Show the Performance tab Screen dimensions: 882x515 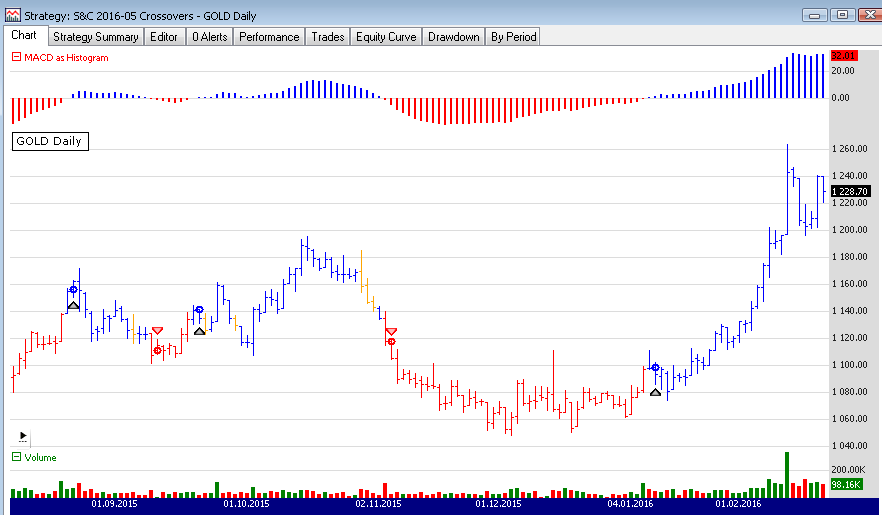click(269, 37)
